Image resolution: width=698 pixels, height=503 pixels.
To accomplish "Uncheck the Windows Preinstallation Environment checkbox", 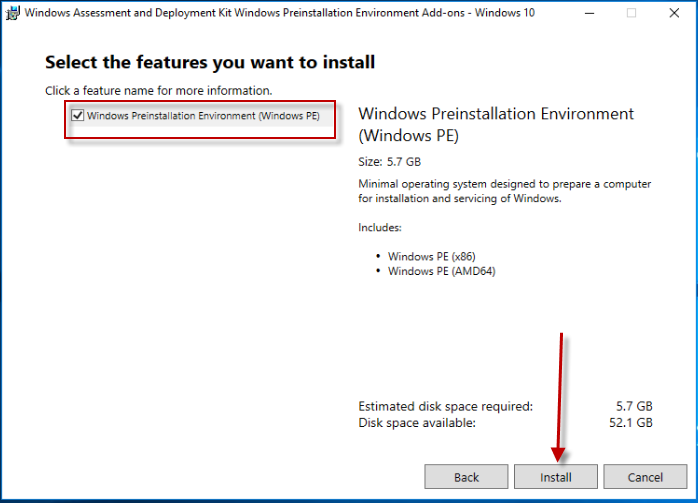I will pos(77,115).
